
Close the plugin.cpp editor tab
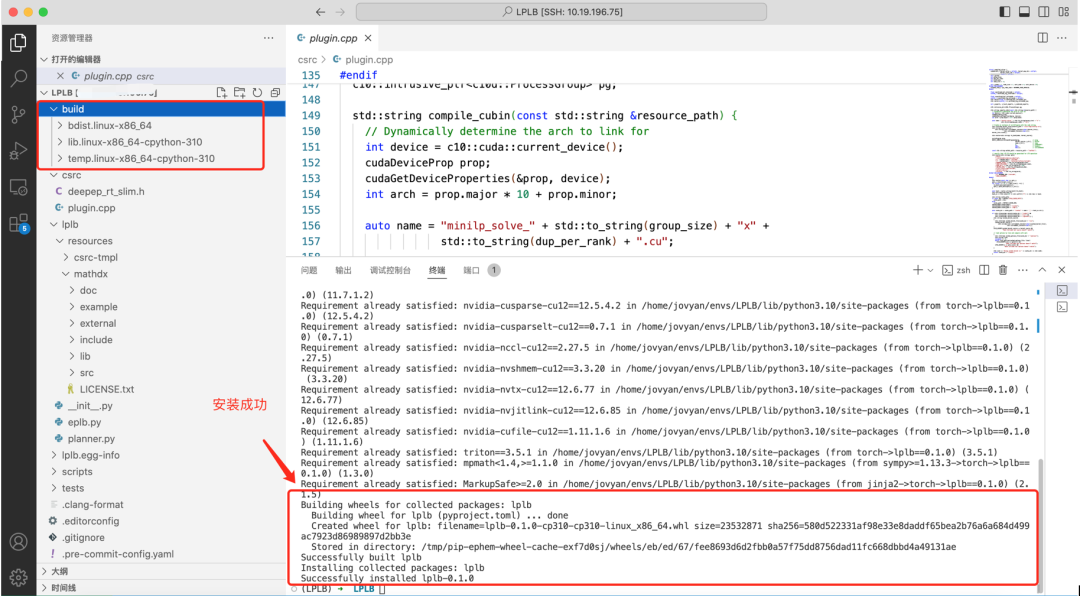[368, 39]
